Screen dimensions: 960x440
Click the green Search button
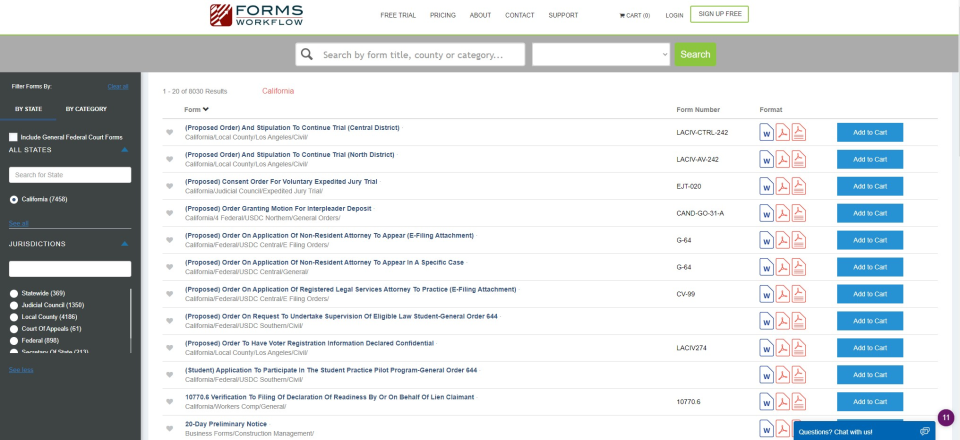pyautogui.click(x=695, y=54)
